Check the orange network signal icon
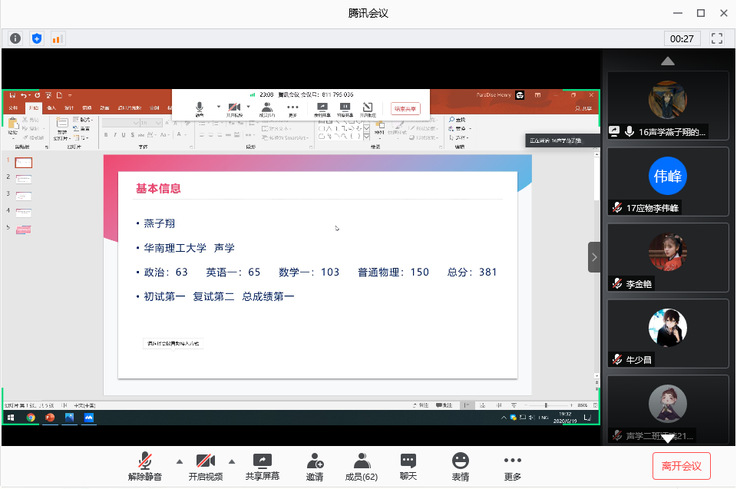Viewport: 736px width, 489px height. coord(56,38)
